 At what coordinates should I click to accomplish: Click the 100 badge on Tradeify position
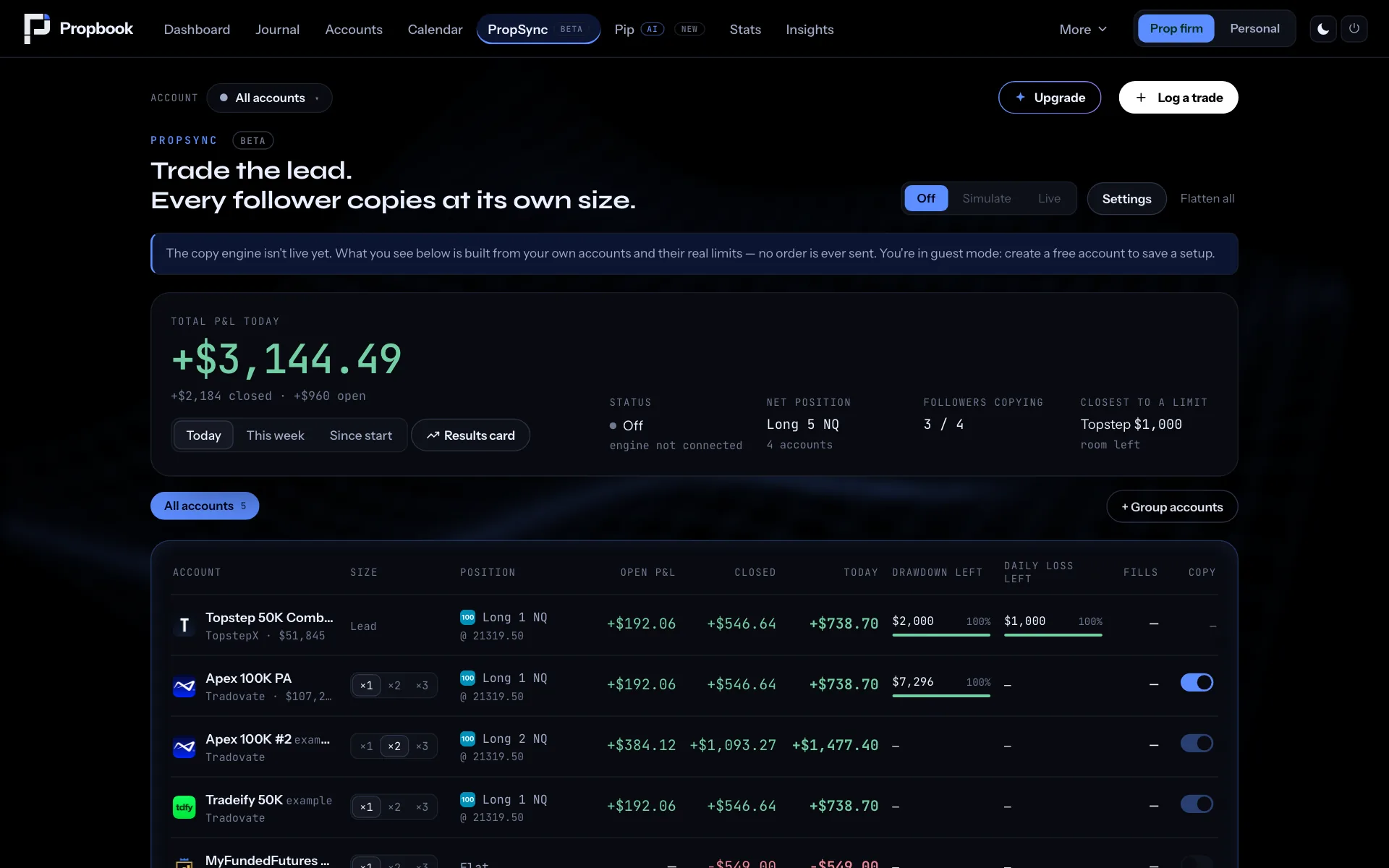[x=468, y=799]
